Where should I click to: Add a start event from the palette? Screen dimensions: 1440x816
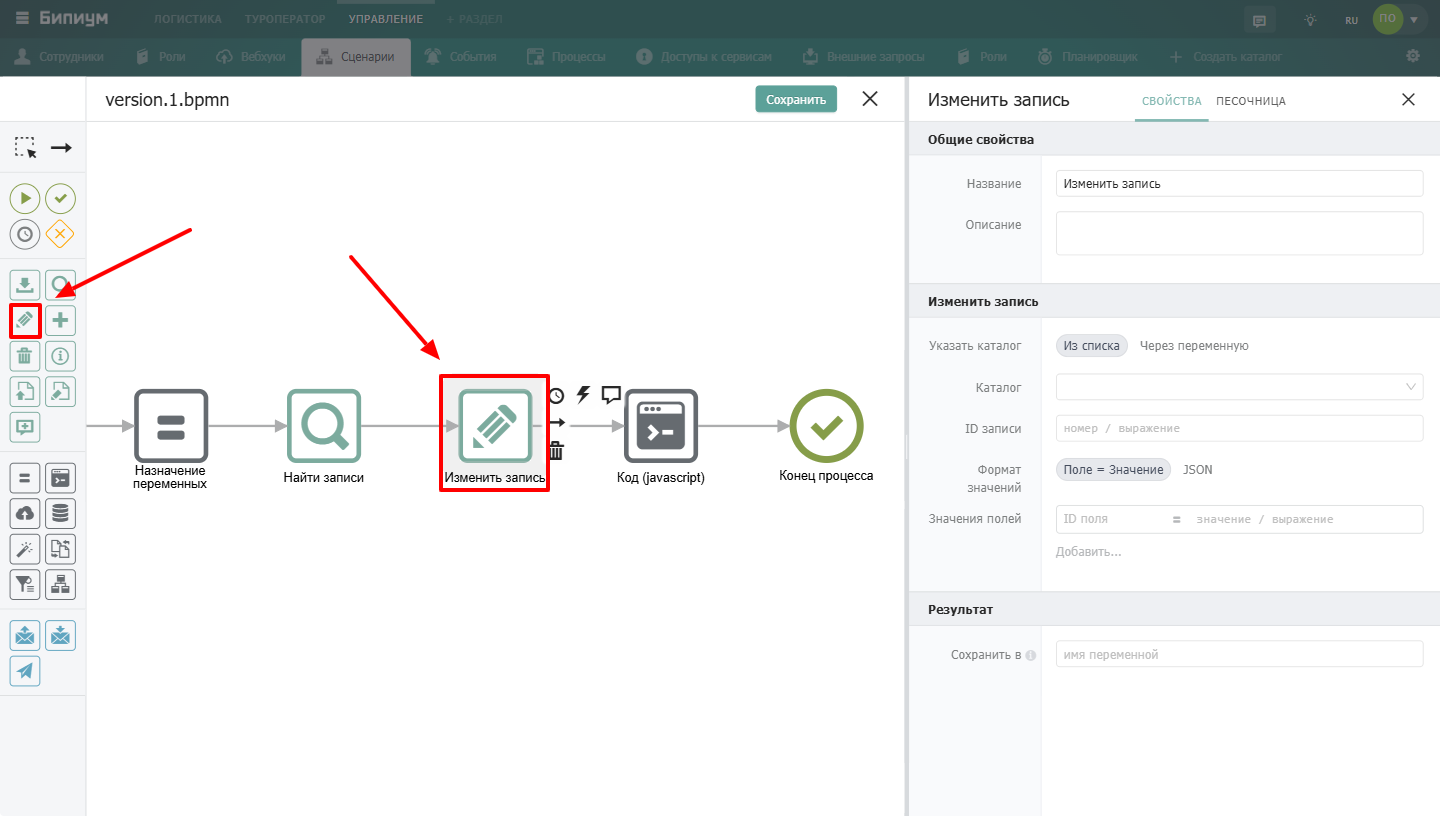click(x=25, y=199)
